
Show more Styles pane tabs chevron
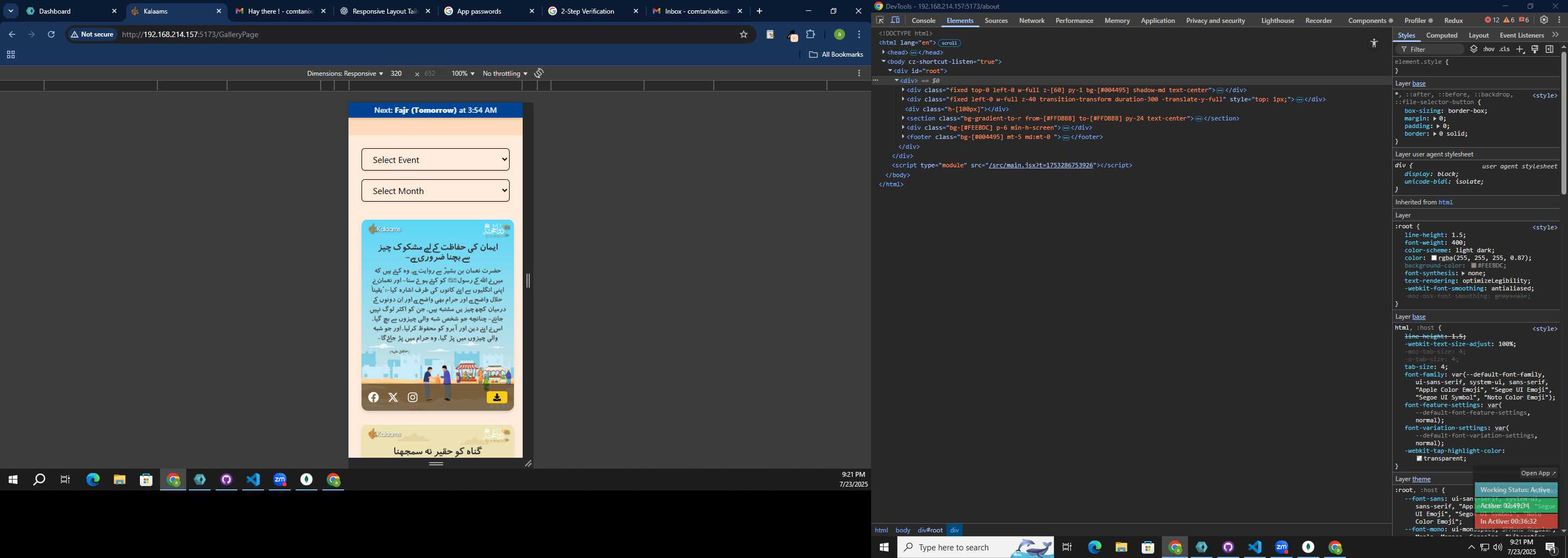point(1555,35)
